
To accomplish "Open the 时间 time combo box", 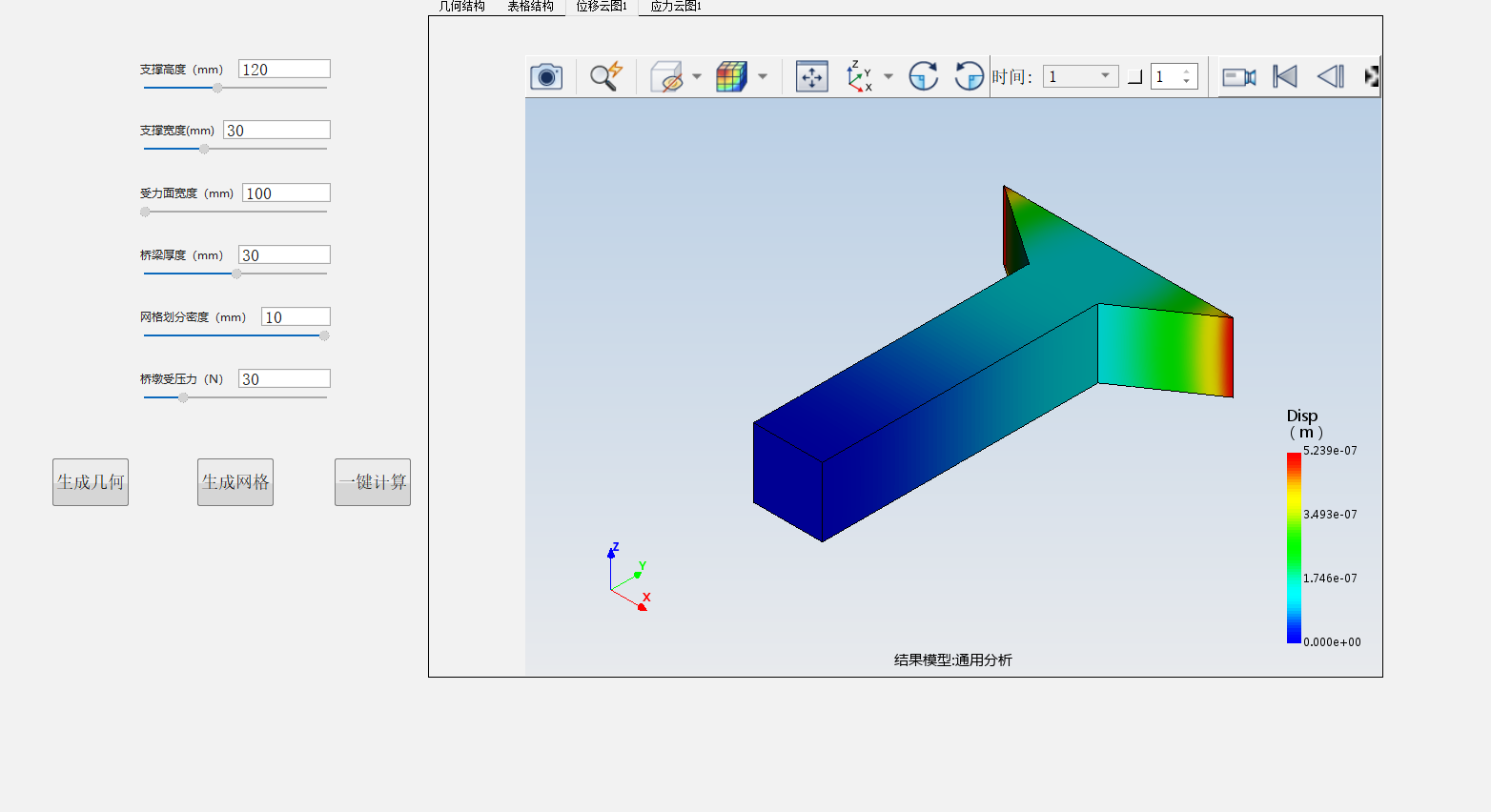I will click(x=1080, y=76).
